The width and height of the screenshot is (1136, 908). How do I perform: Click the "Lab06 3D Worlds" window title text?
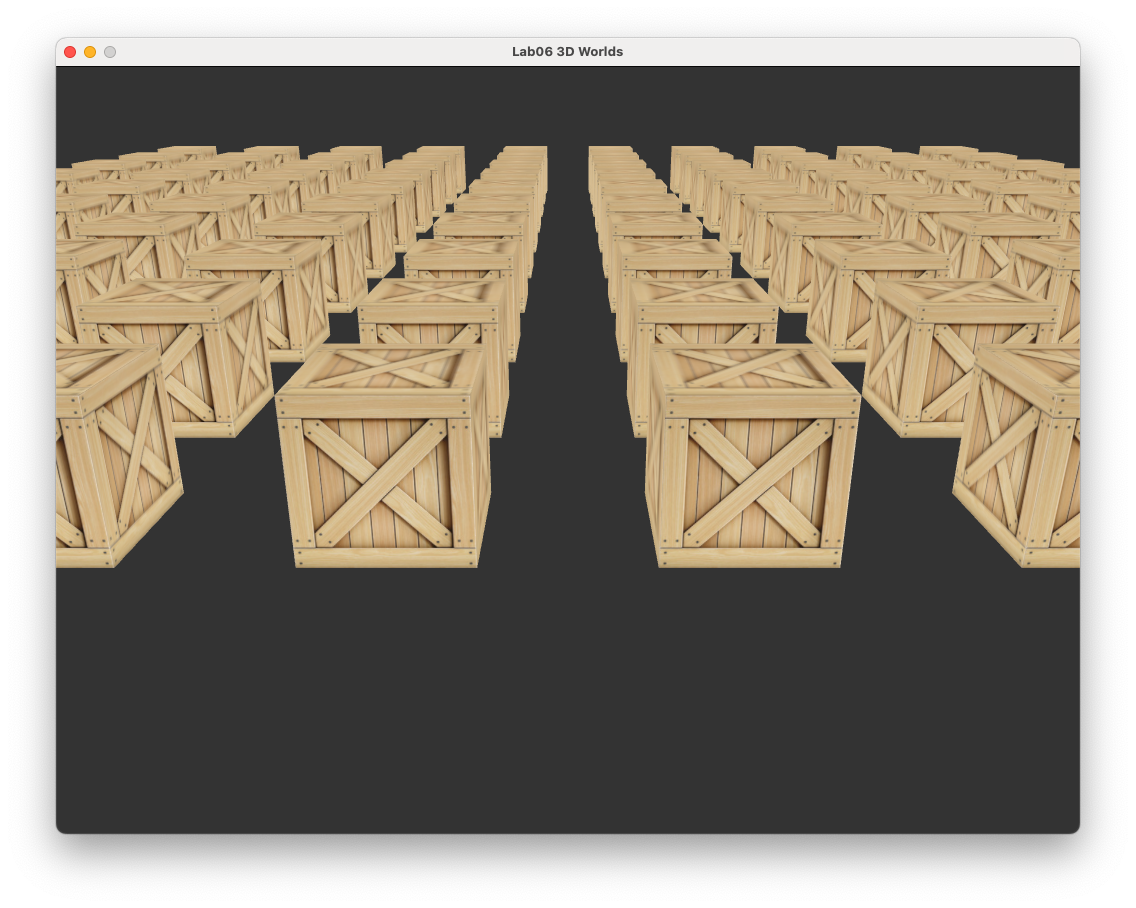point(567,51)
